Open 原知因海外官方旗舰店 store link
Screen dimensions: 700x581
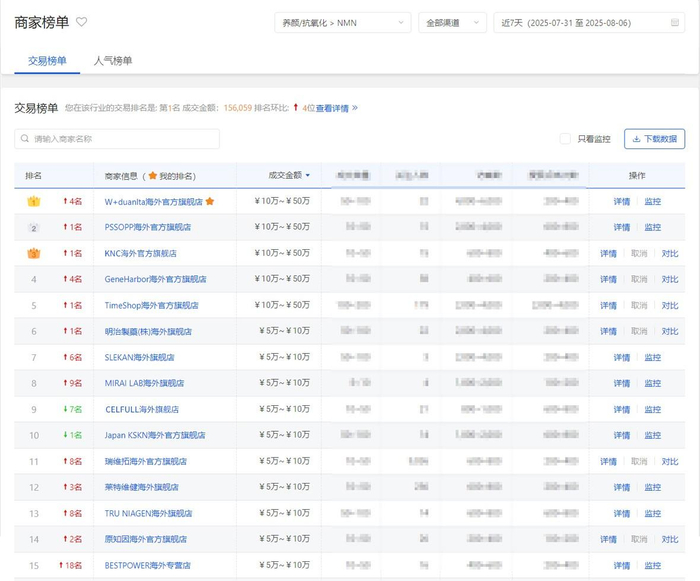[146, 539]
